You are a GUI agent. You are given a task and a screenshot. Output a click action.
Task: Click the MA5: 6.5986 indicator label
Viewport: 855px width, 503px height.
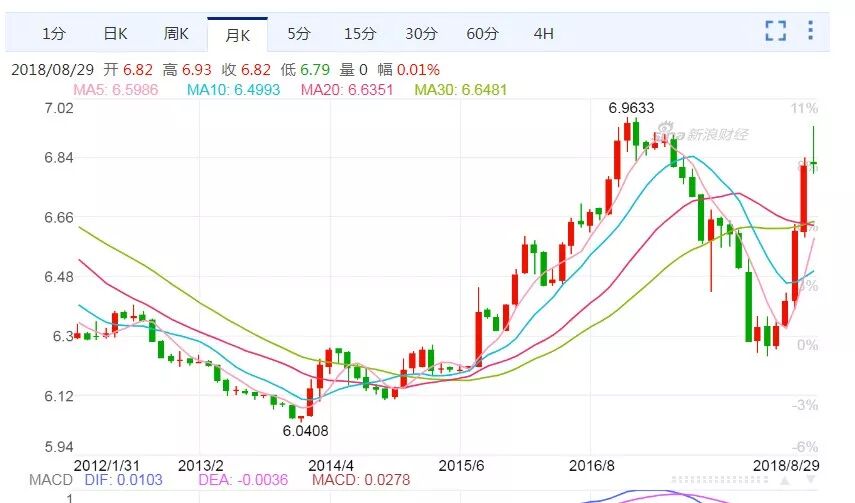coord(116,89)
